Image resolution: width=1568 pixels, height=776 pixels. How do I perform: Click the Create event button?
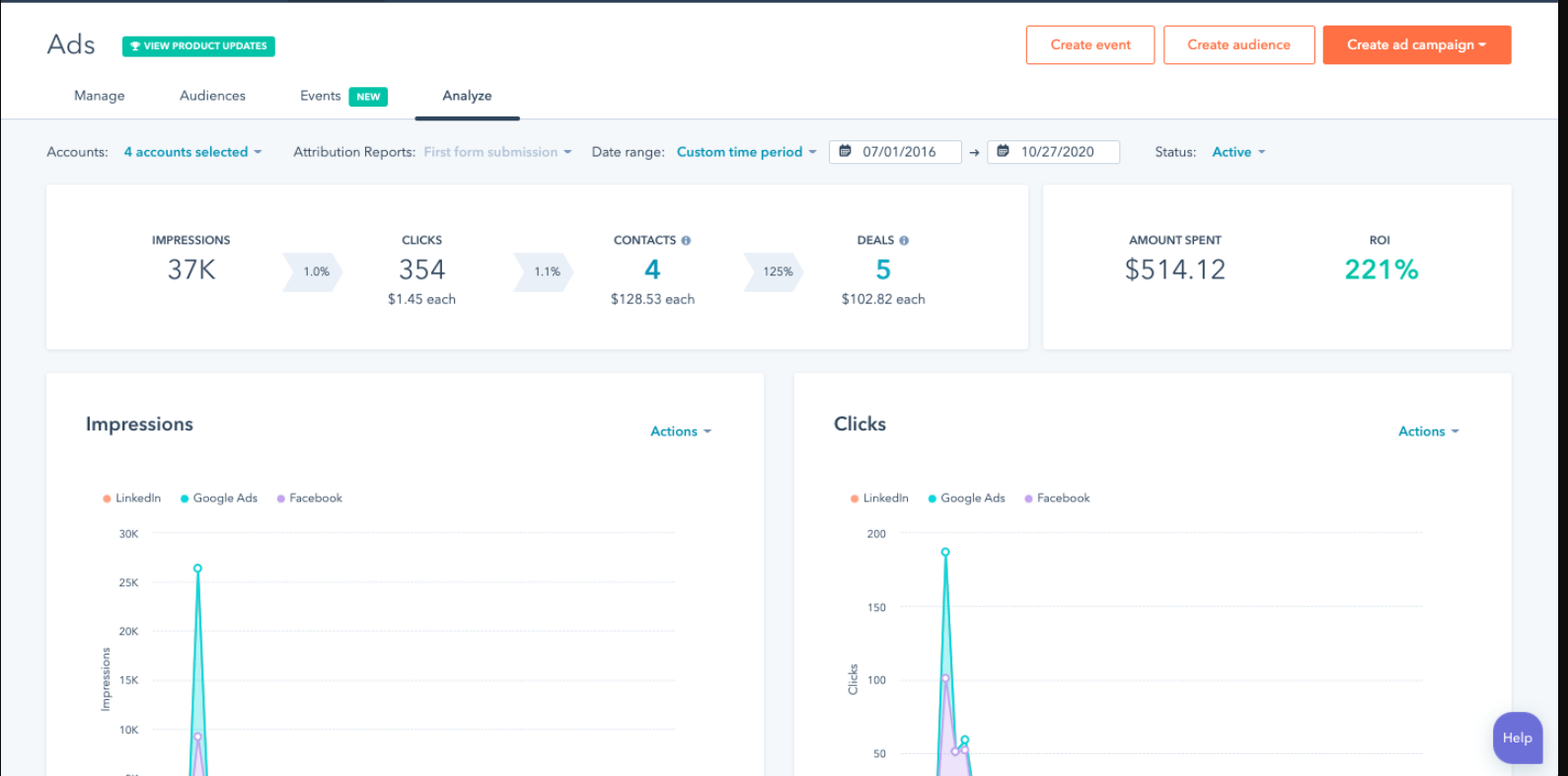click(x=1090, y=45)
